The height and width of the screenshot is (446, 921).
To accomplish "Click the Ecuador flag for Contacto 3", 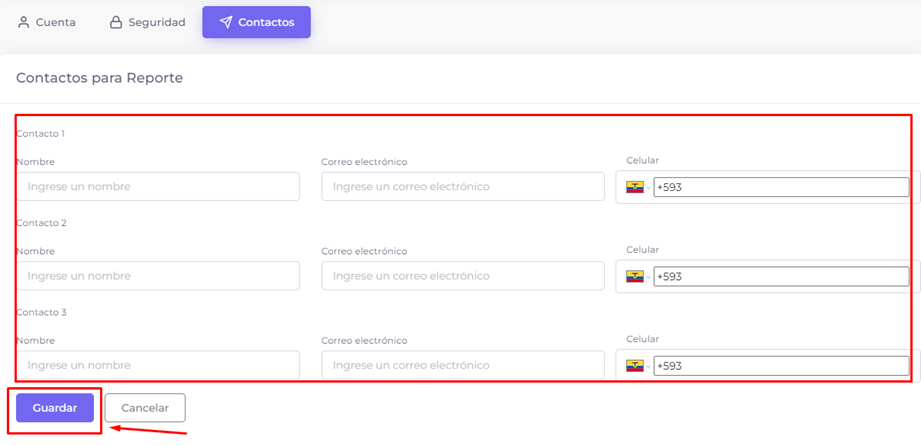I will [635, 366].
